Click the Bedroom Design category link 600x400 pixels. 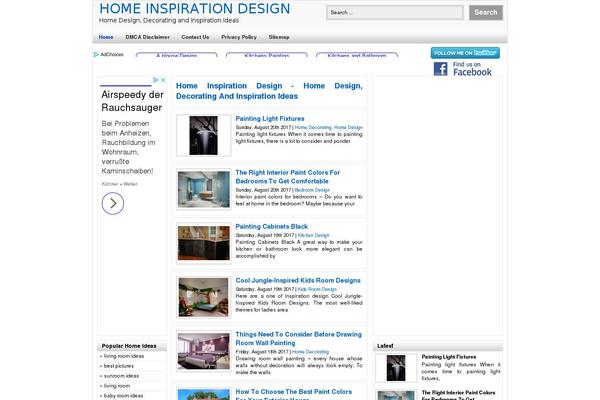pos(312,190)
